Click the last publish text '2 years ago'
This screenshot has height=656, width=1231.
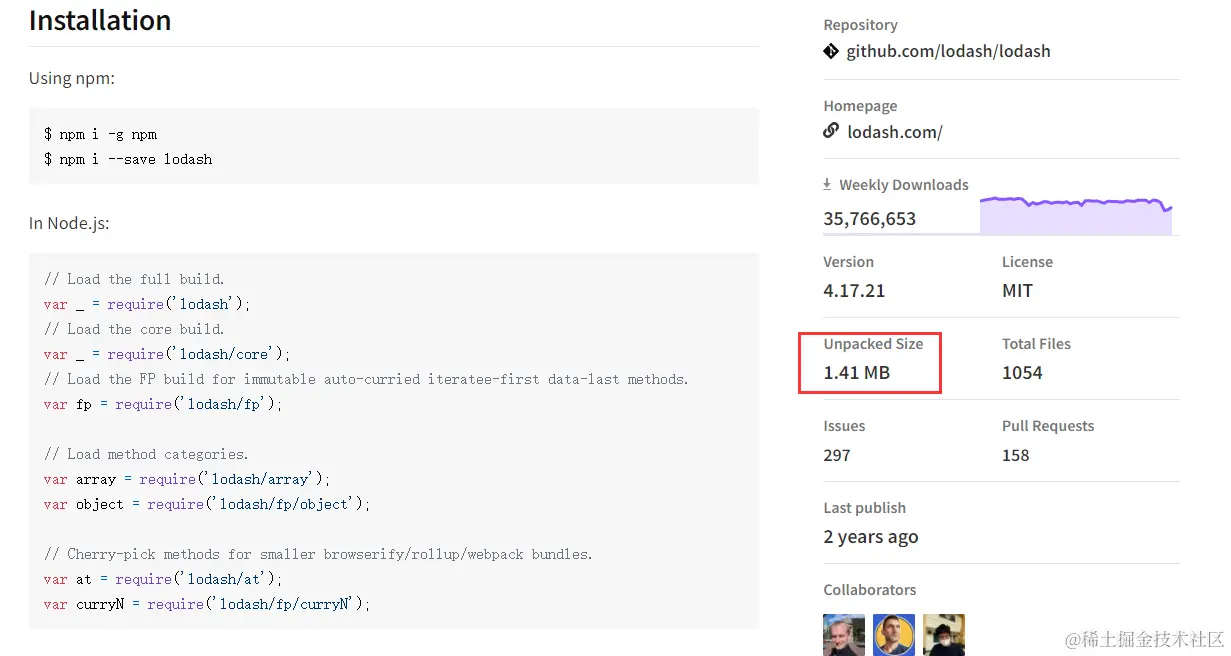[871, 537]
